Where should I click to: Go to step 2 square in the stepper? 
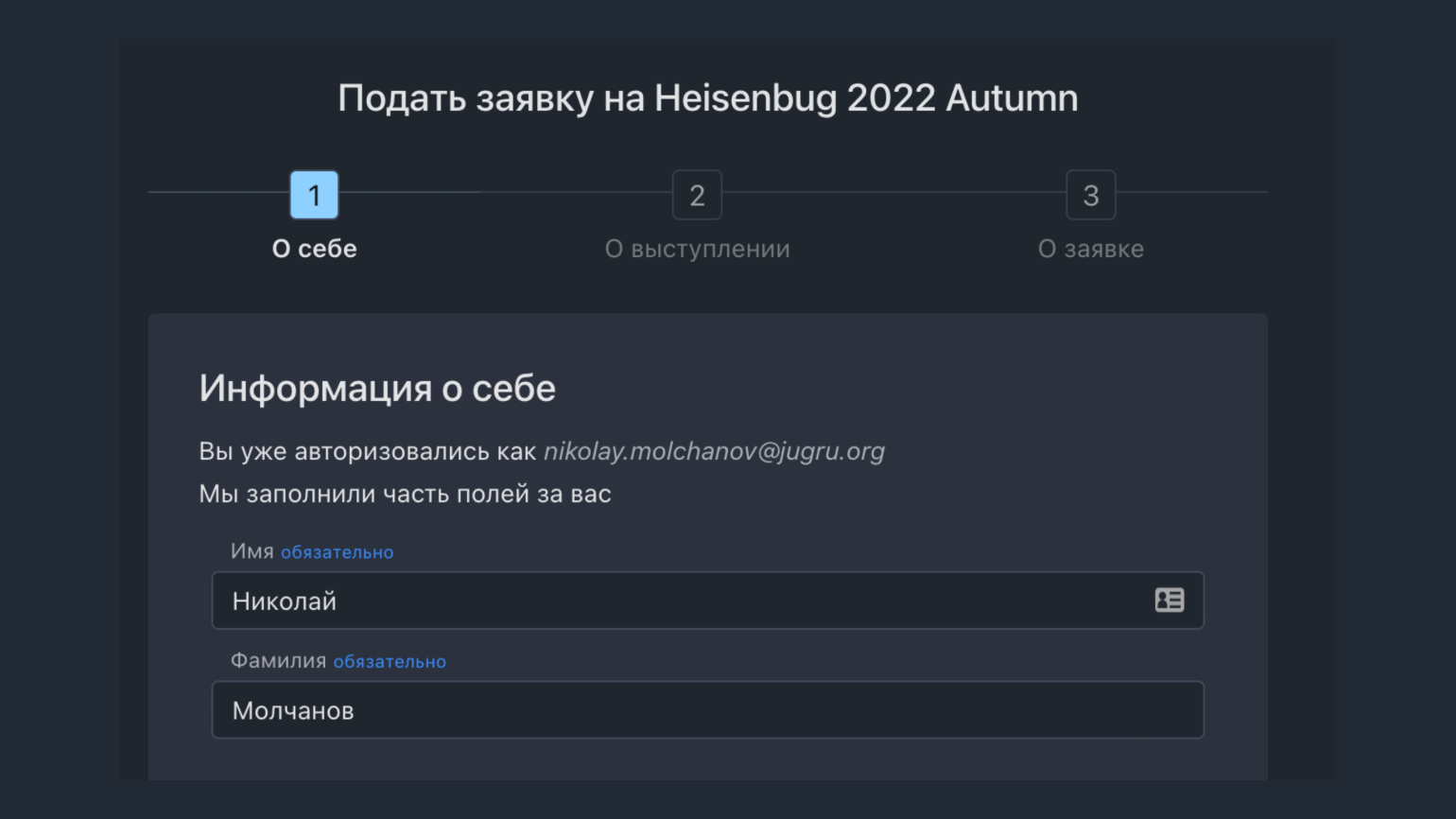click(697, 195)
